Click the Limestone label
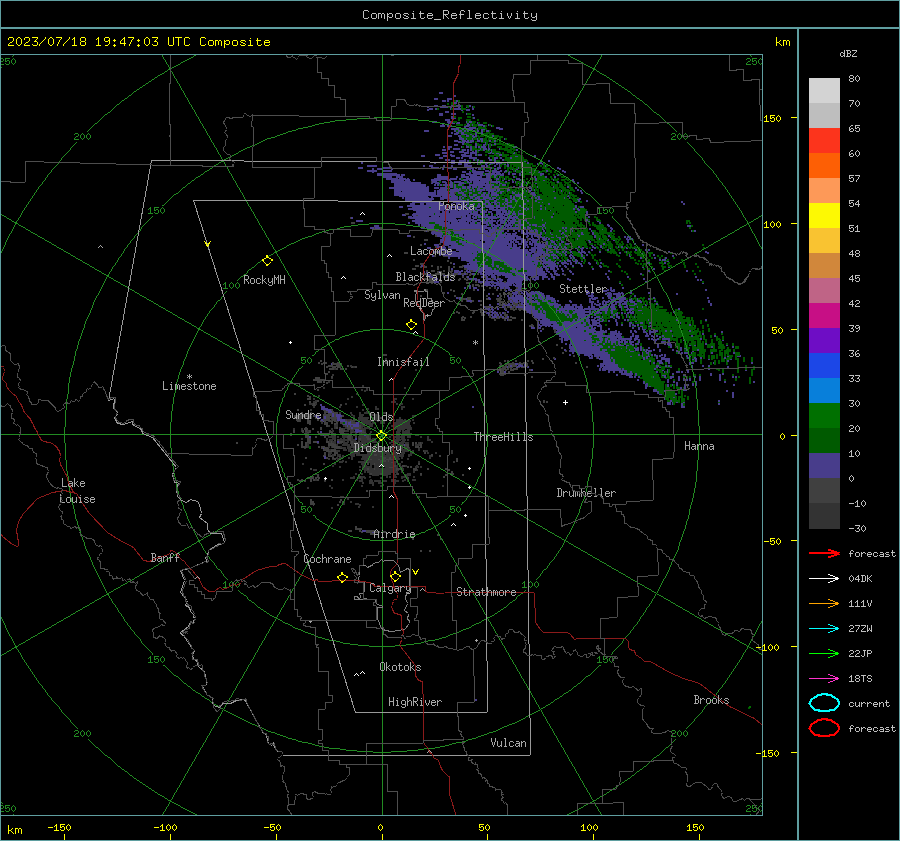Screen dimensions: 900x841 coord(189,386)
